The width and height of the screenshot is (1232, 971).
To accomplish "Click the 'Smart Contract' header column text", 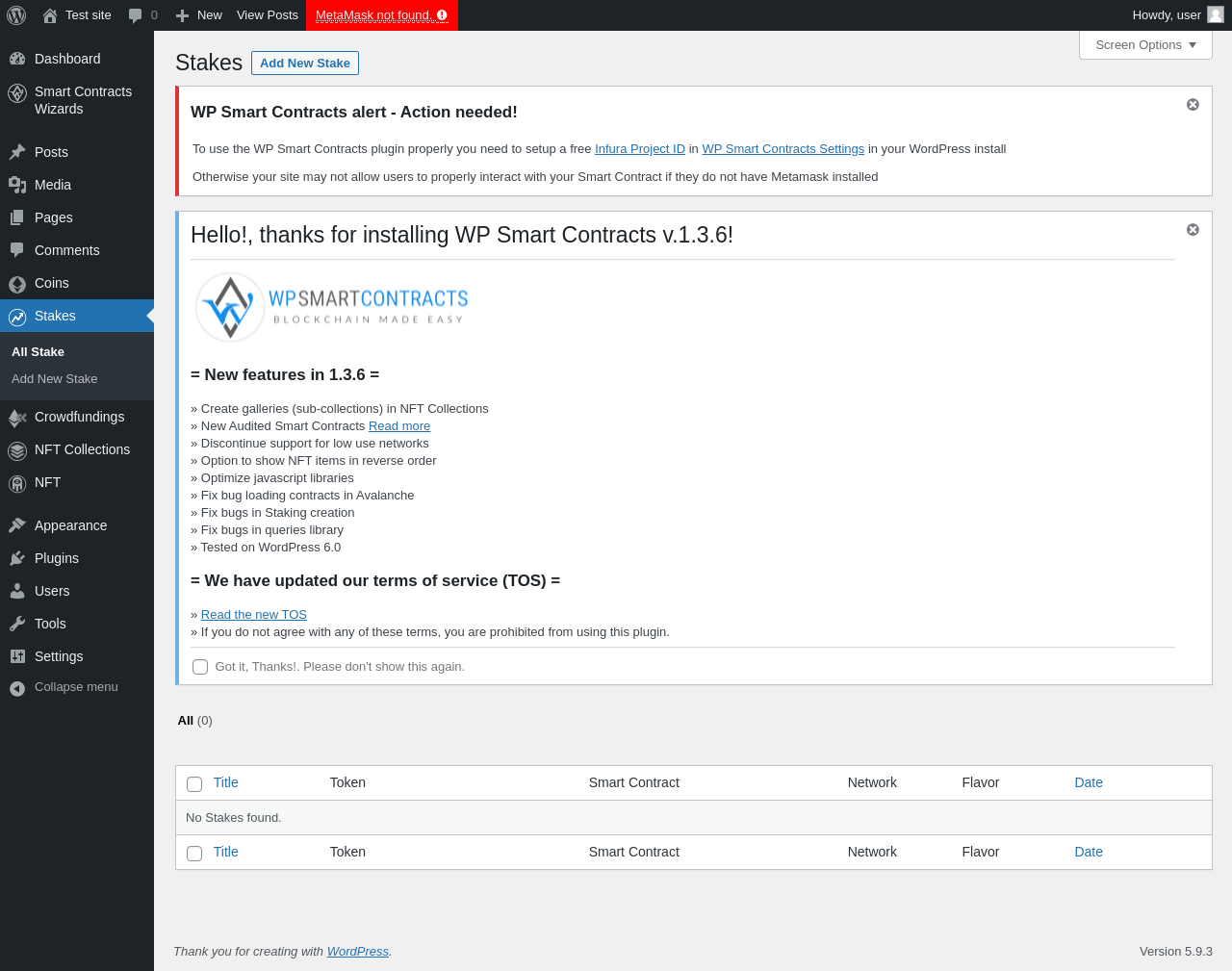I will tap(634, 782).
